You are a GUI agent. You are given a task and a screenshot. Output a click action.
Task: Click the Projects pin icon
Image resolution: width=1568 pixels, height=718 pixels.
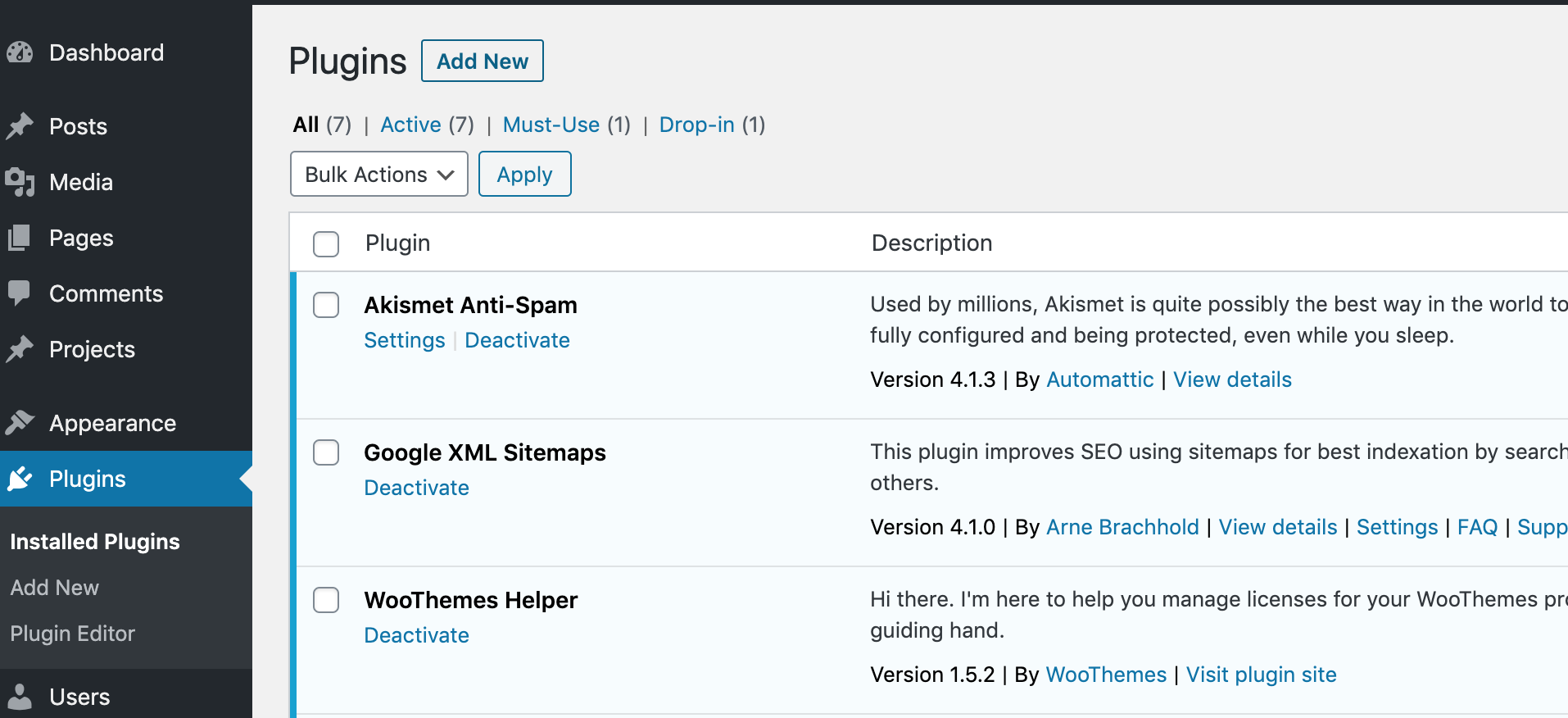20,349
